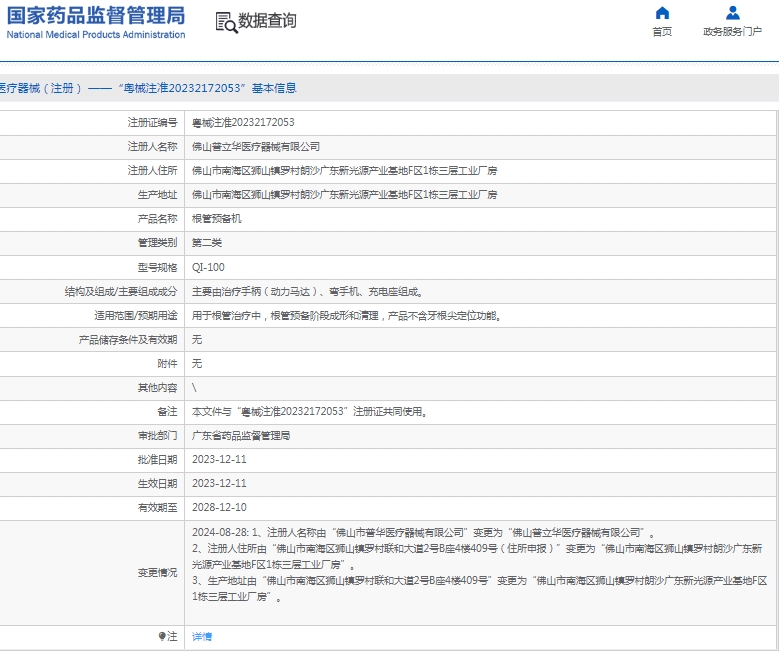Click the 适用范围/预期用途 label
This screenshot has width=779, height=656.
[136, 316]
